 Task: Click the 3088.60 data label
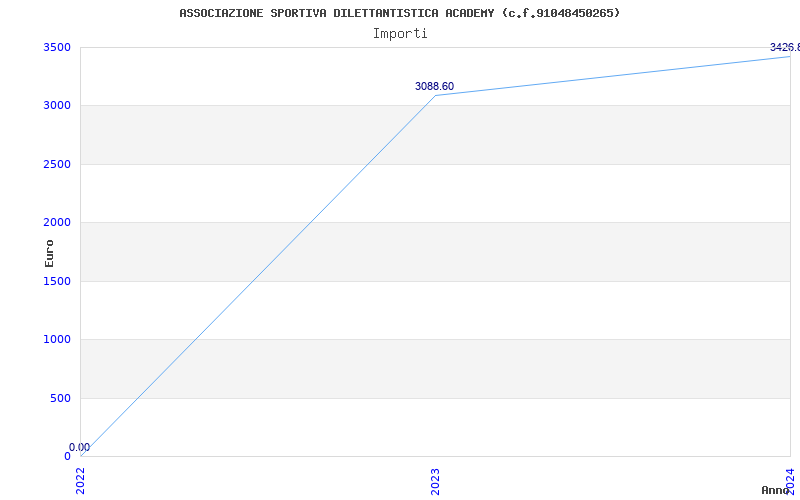[434, 86]
